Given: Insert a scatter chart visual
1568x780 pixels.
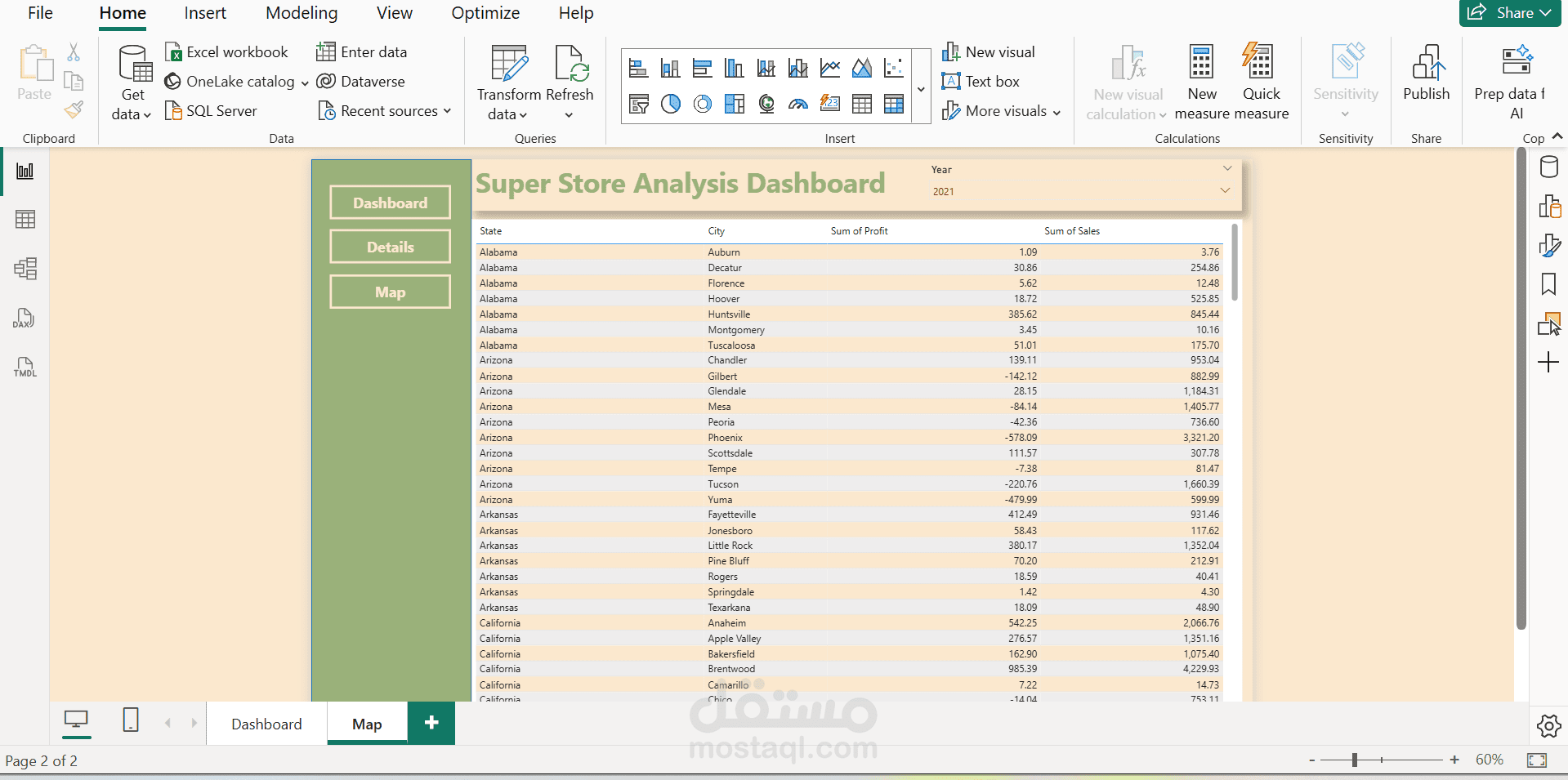Looking at the screenshot, I should coord(894,68).
